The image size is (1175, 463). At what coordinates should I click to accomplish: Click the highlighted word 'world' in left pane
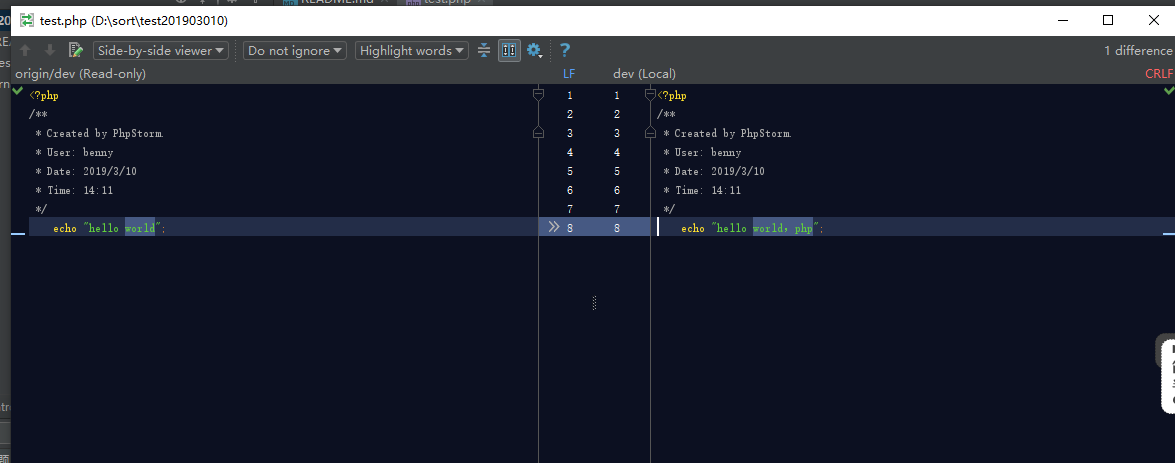pos(139,228)
